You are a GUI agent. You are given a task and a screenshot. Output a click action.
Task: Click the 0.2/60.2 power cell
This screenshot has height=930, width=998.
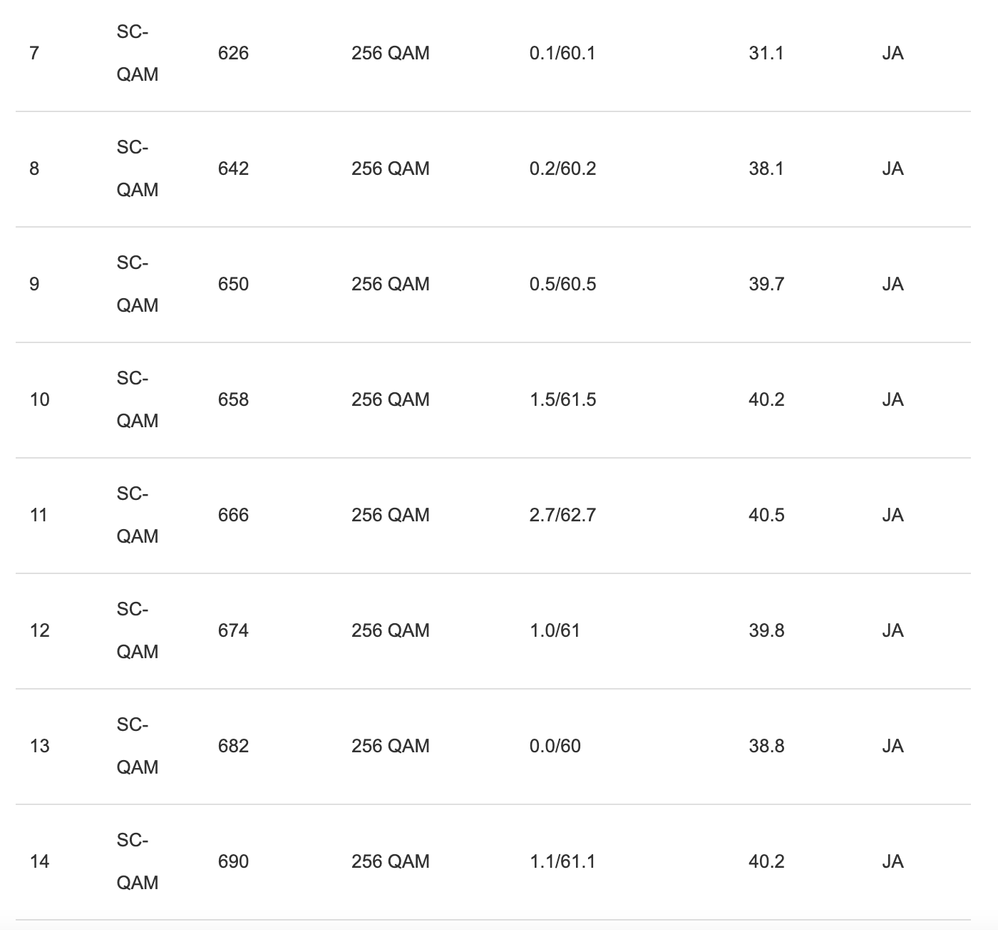(562, 169)
